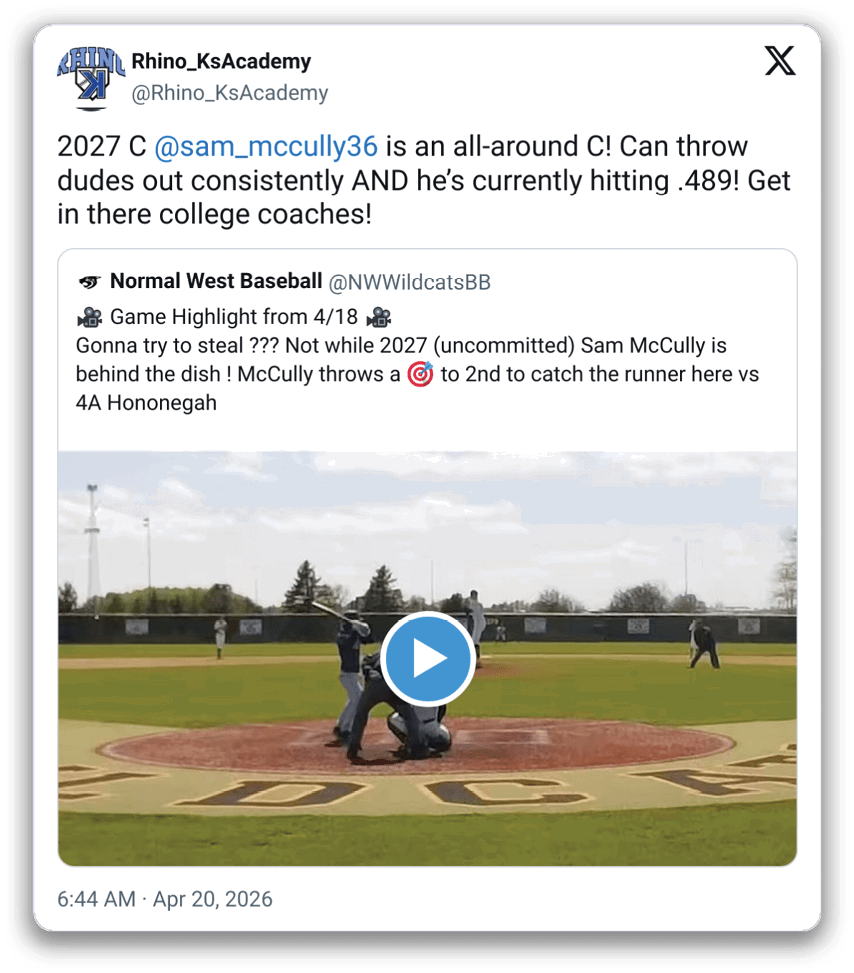
Task: Open the Rhino_KsAcademy profile avatar
Action: [x=89, y=76]
